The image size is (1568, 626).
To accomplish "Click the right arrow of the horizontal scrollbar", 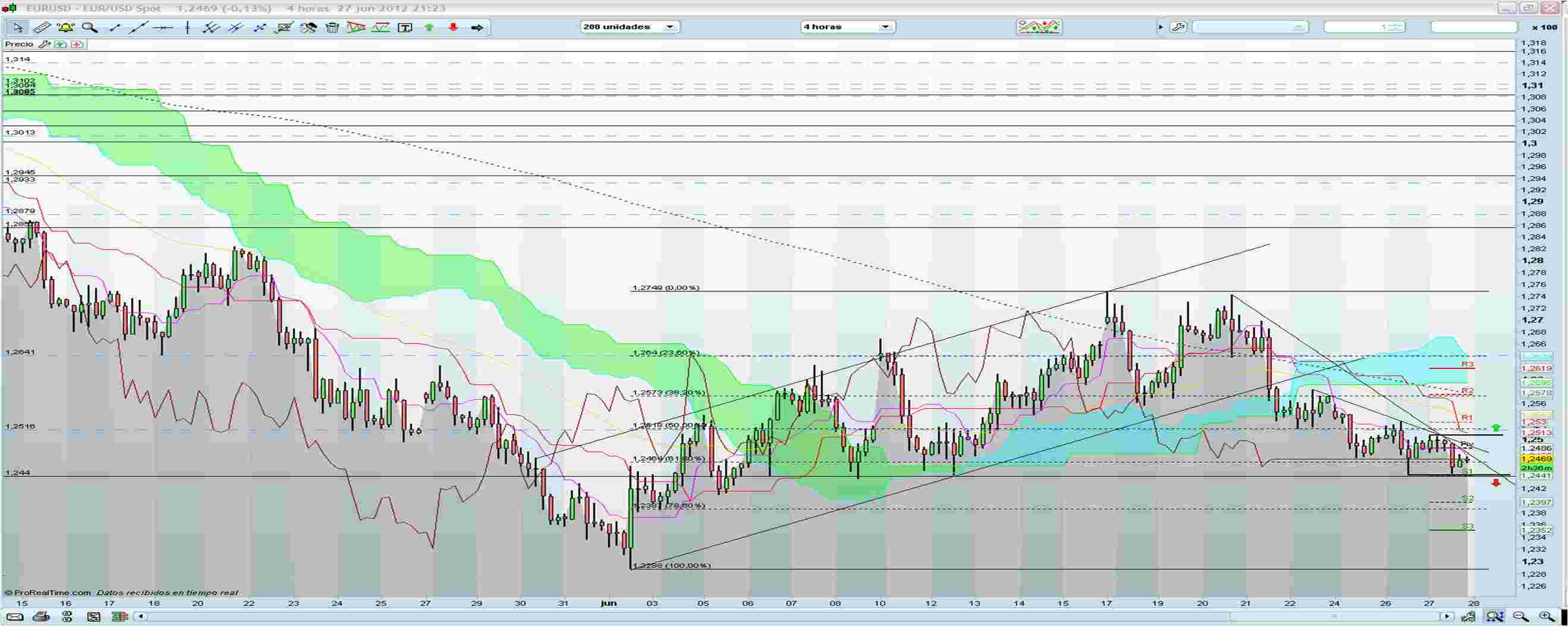I will click(x=1447, y=617).
